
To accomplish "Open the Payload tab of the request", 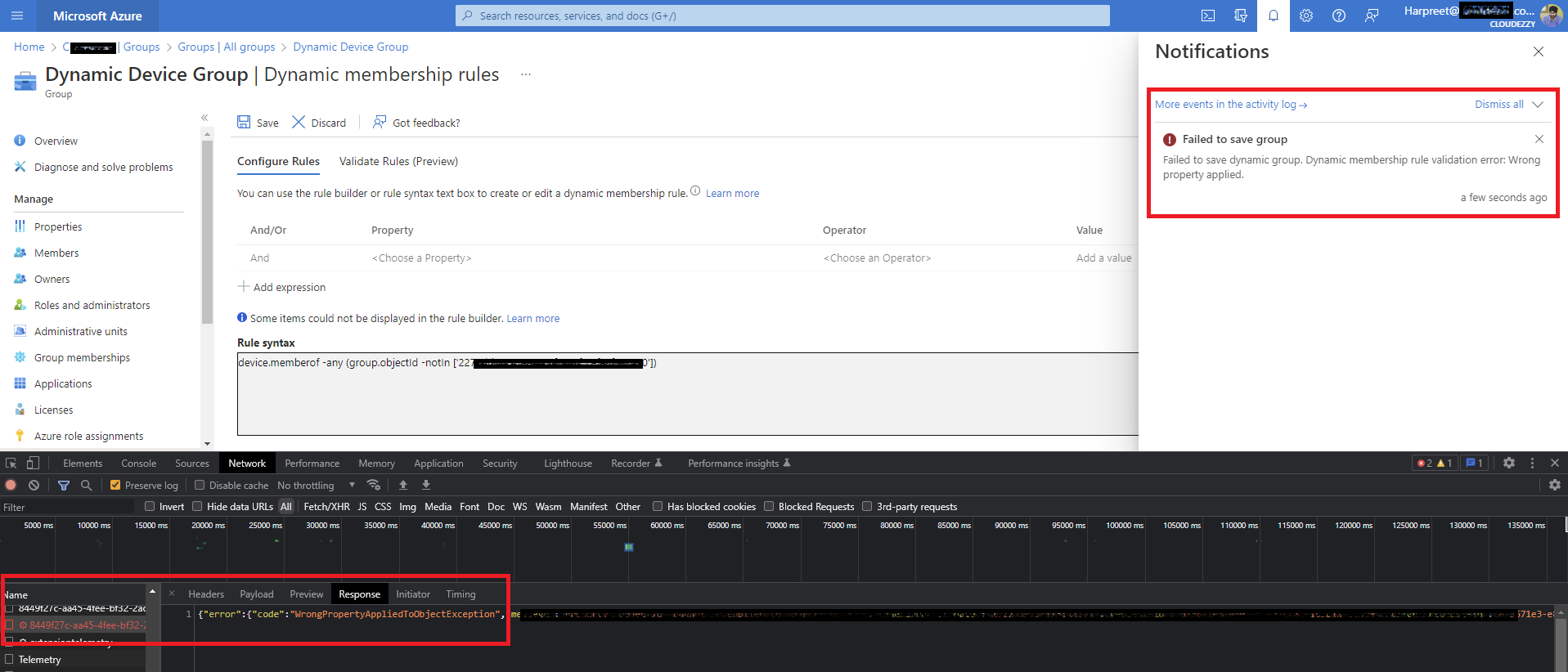I will (257, 594).
